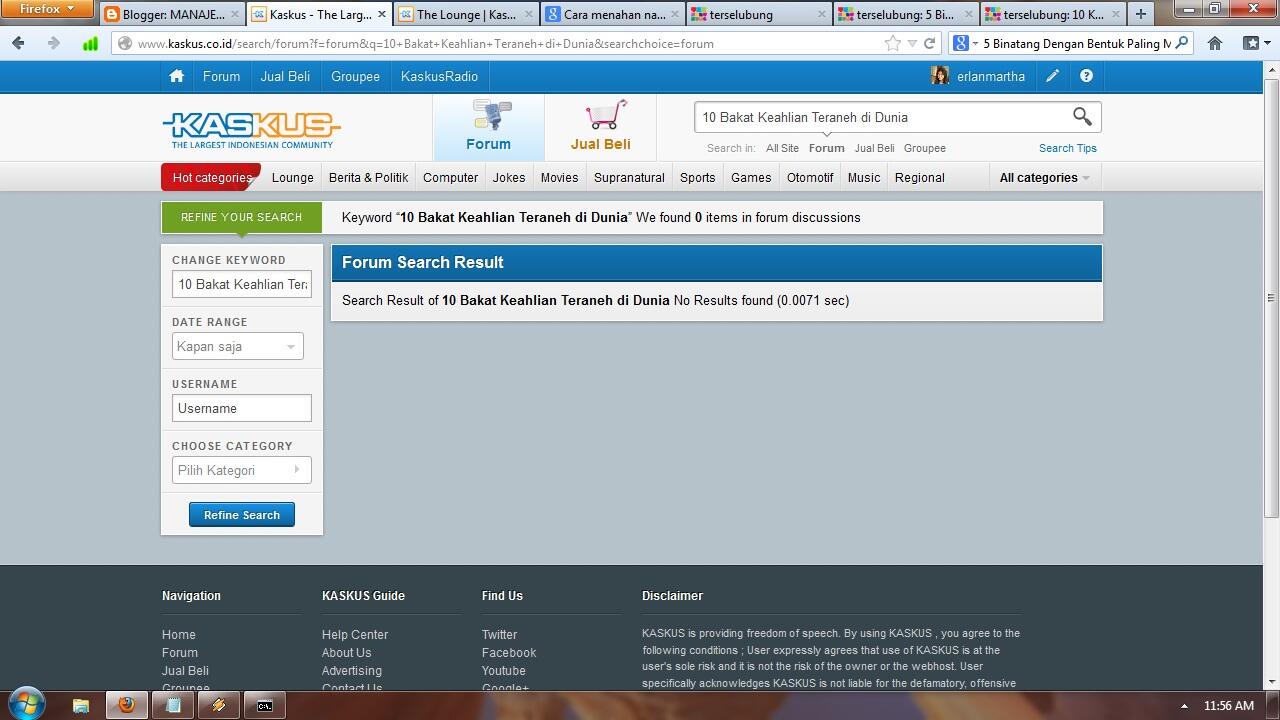The image size is (1280, 720).
Task: Click the KASKUS logo
Action: tap(251, 129)
